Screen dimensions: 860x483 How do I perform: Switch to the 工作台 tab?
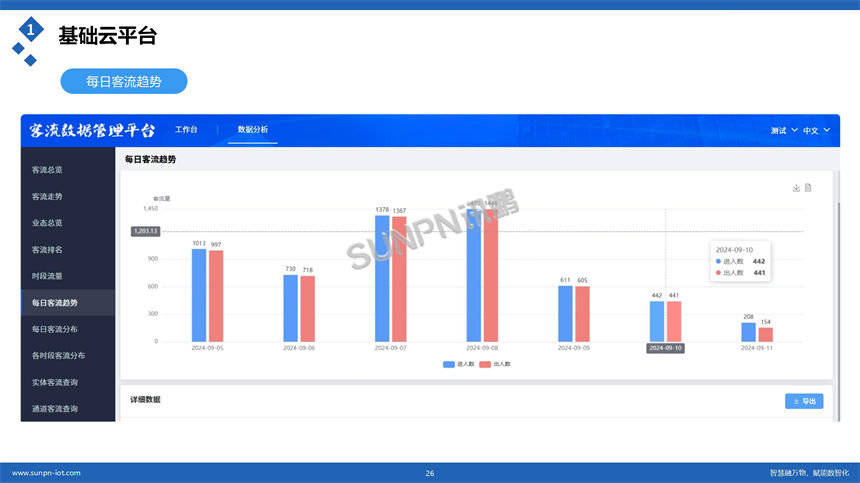click(186, 130)
